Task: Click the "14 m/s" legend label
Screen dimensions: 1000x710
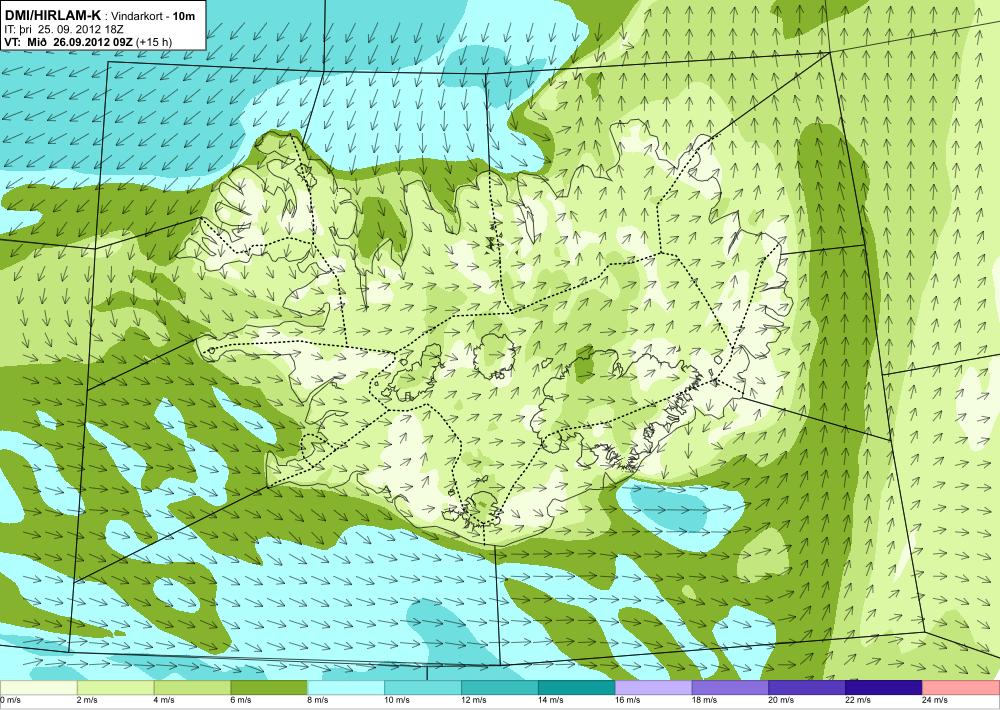Action: pos(550,700)
